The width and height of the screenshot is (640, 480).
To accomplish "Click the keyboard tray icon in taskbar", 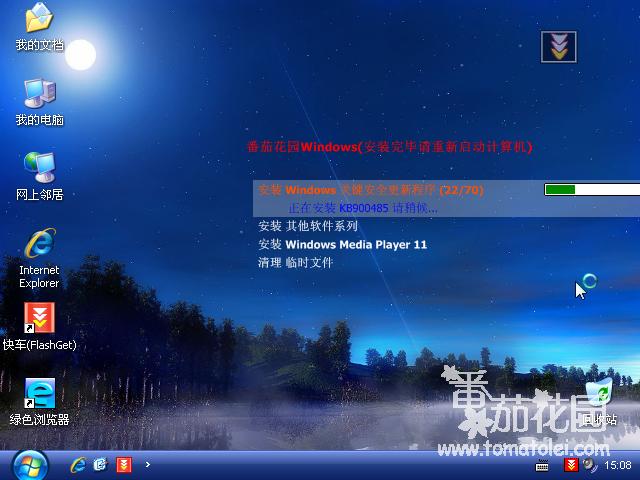I will 543,465.
